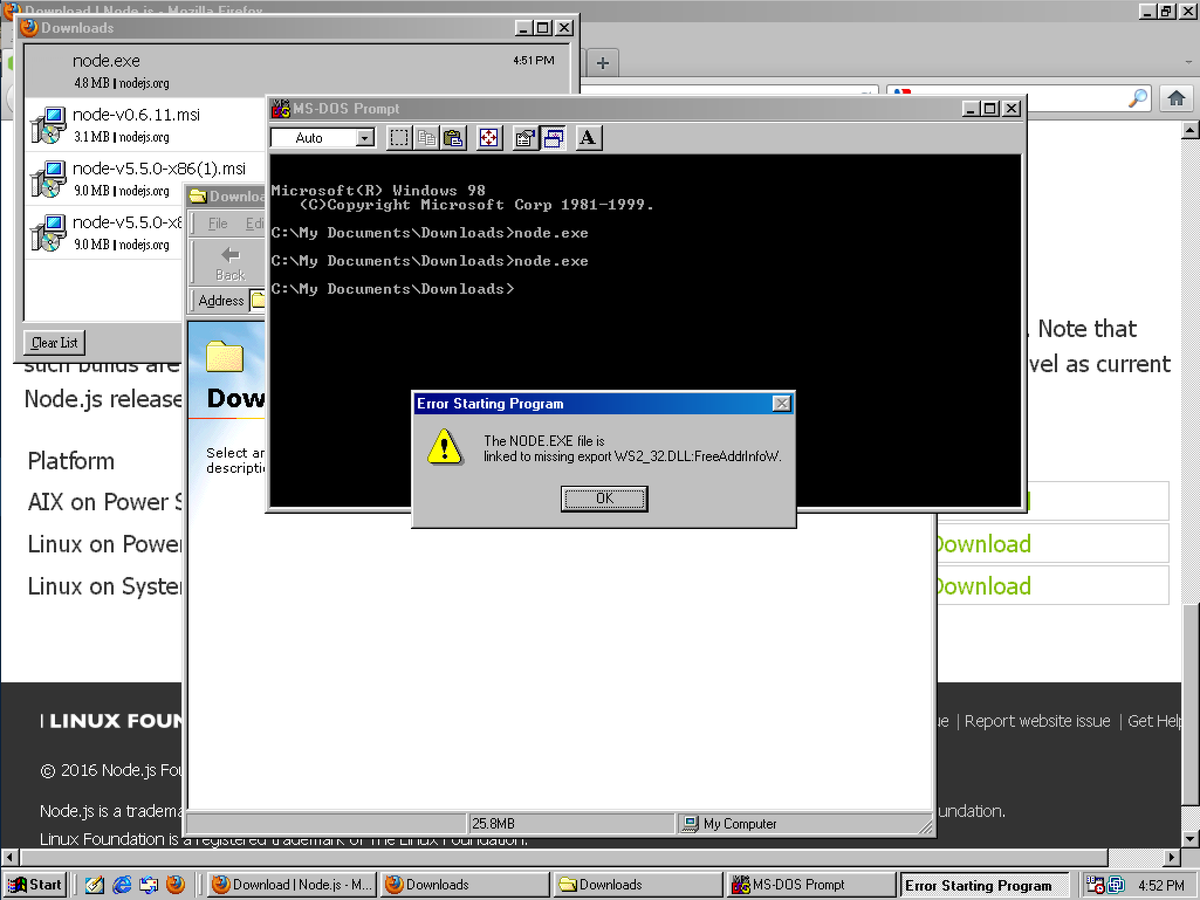The height and width of the screenshot is (900, 1200).
Task: Switch to Download | Node.js taskbar button
Action: coord(292,884)
